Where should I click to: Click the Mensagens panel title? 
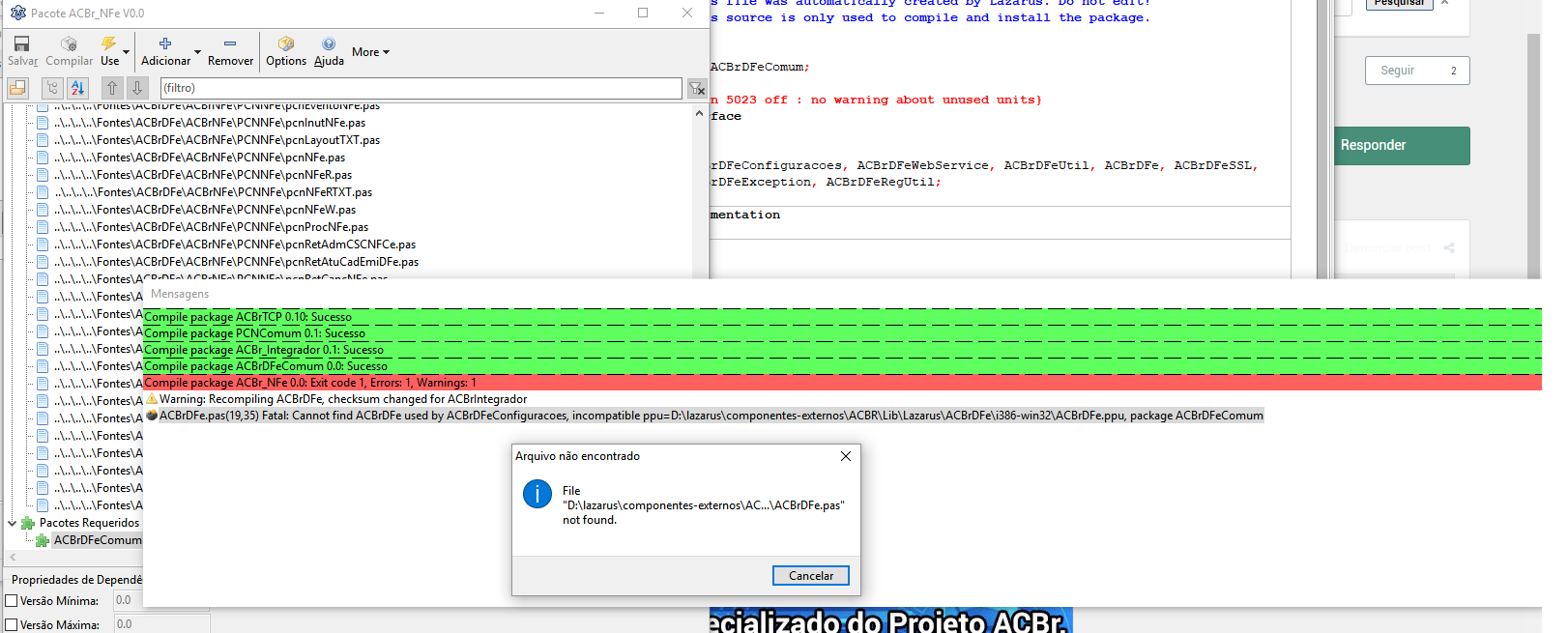coord(180,294)
